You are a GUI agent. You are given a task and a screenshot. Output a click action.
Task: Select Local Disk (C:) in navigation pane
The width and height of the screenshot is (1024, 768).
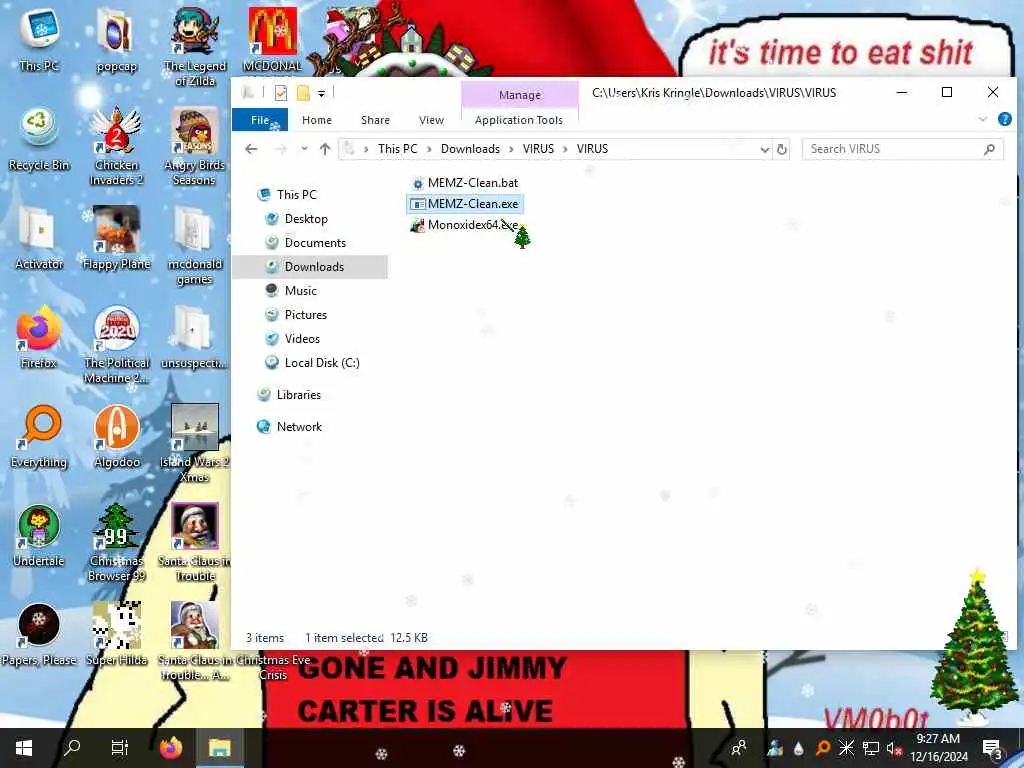pyautogui.click(x=321, y=363)
